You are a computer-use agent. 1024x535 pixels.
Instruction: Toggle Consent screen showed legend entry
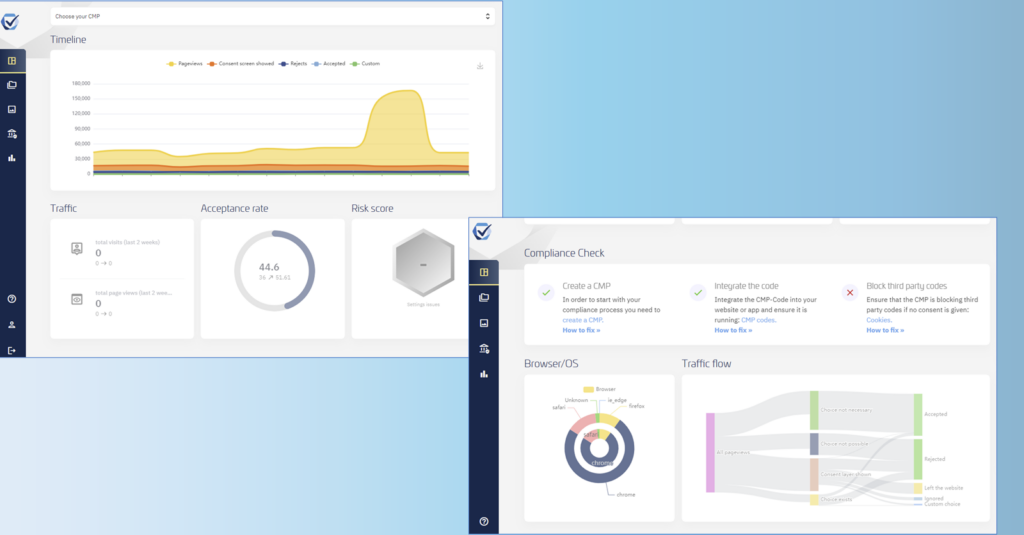[x=240, y=64]
